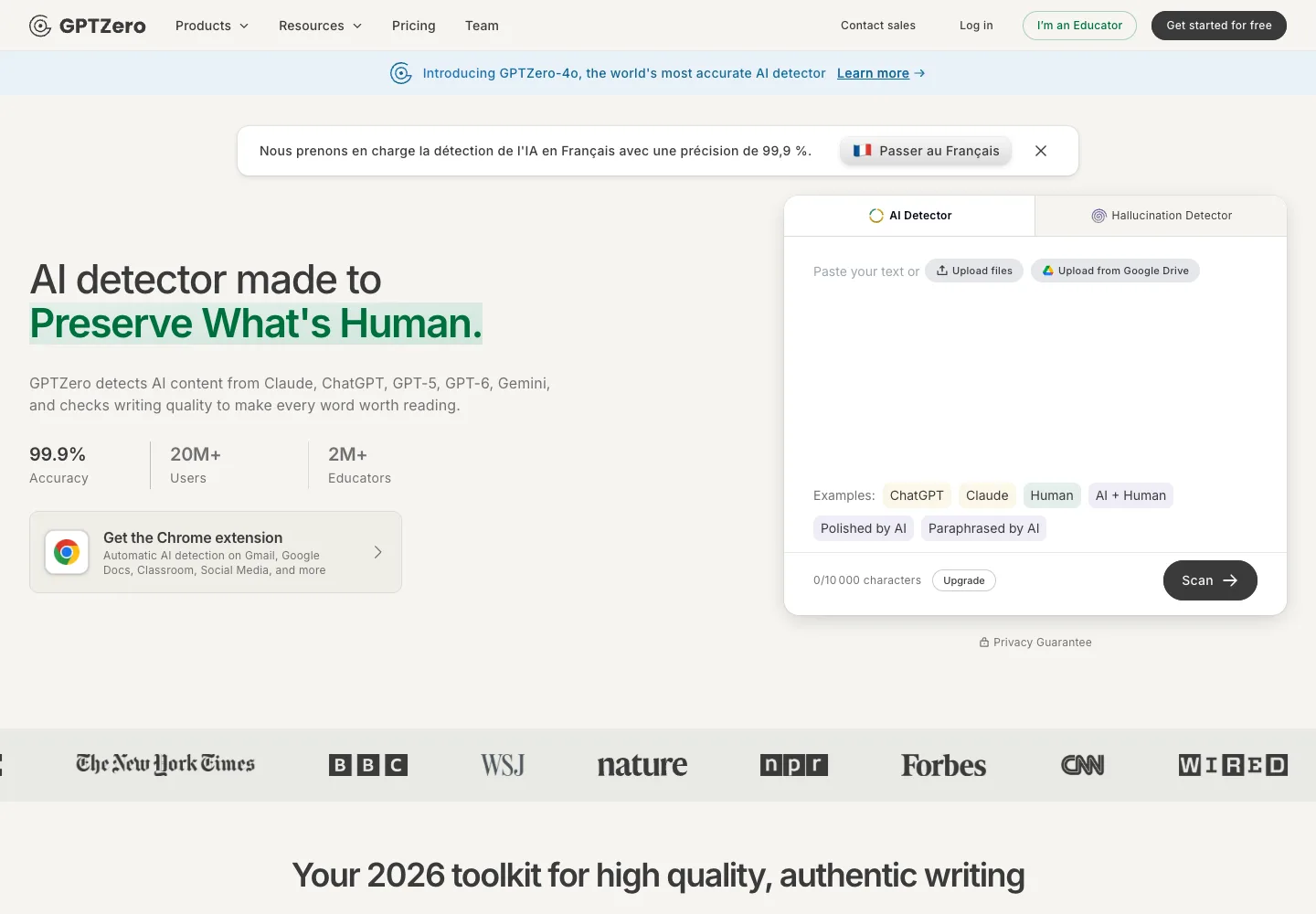Try the Polished by AI example
Viewport: 1316px width, 914px height.
tap(864, 528)
